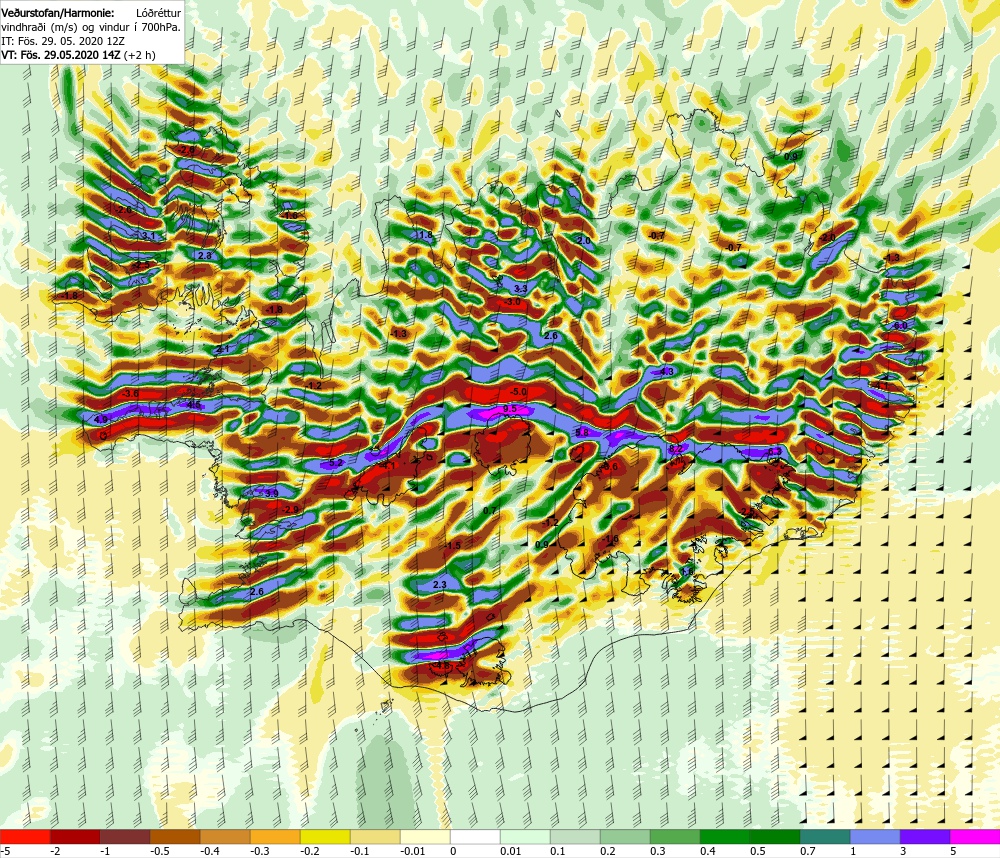Click the maroon legend swatch between -1 and -0.5
The image size is (1000, 858).
(125, 836)
